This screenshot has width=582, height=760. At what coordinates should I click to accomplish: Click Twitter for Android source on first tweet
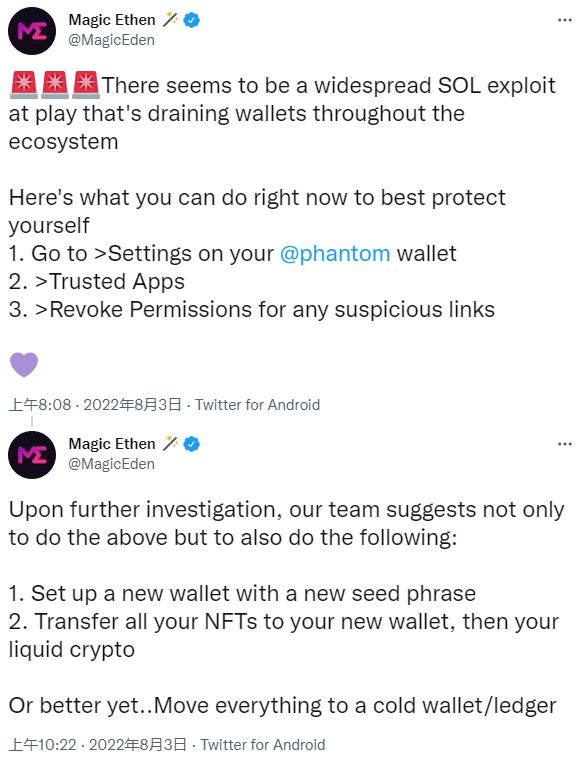click(257, 405)
